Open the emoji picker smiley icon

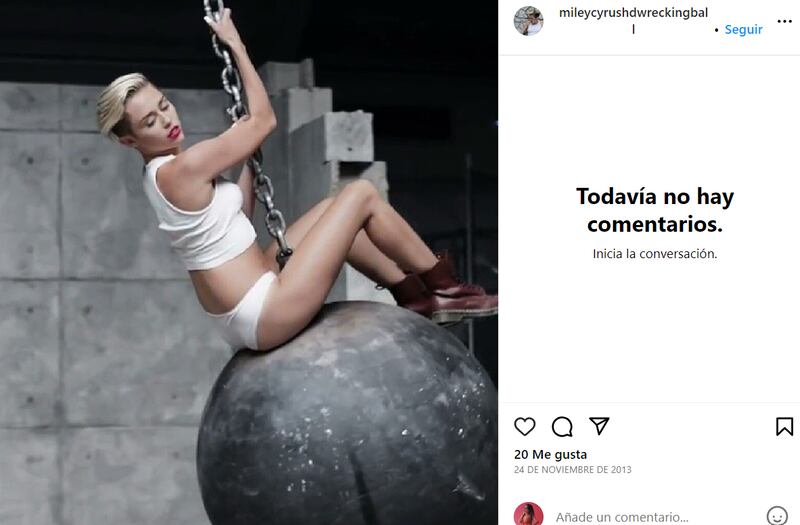pos(777,516)
